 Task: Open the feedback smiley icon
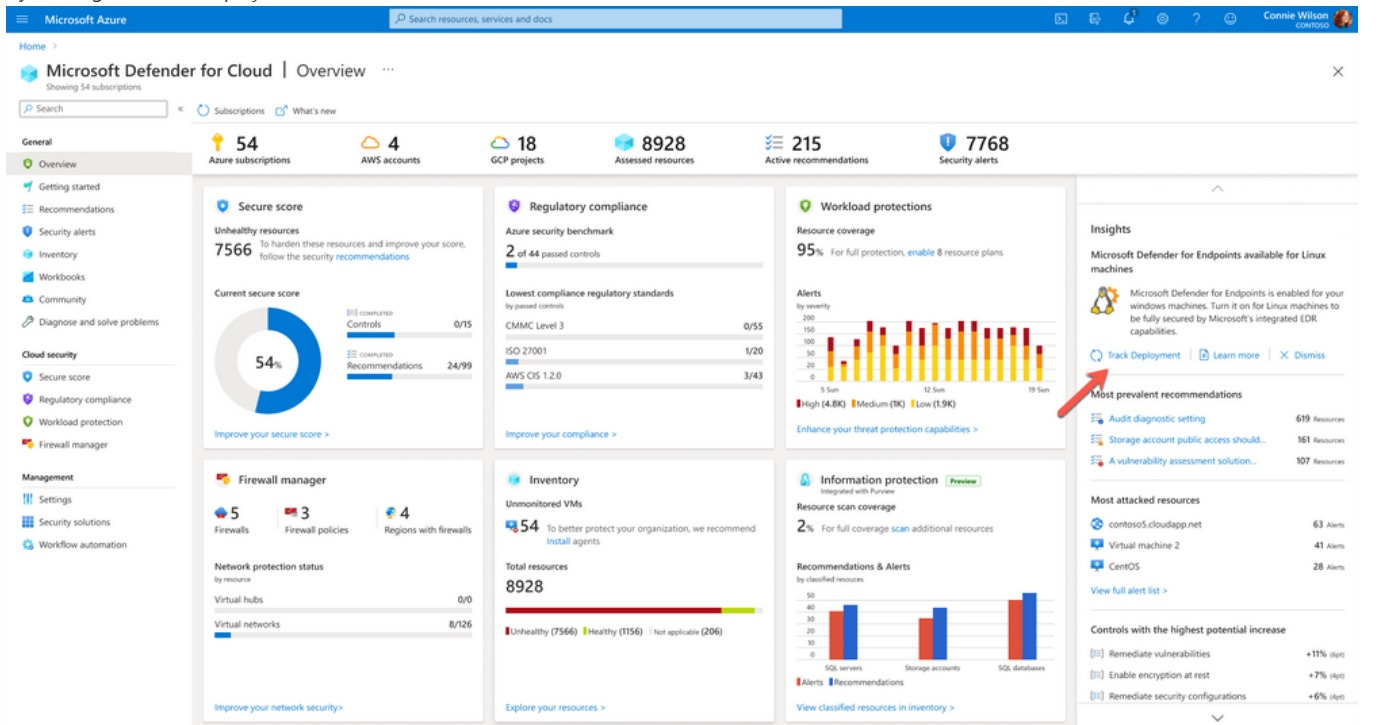[x=1230, y=19]
